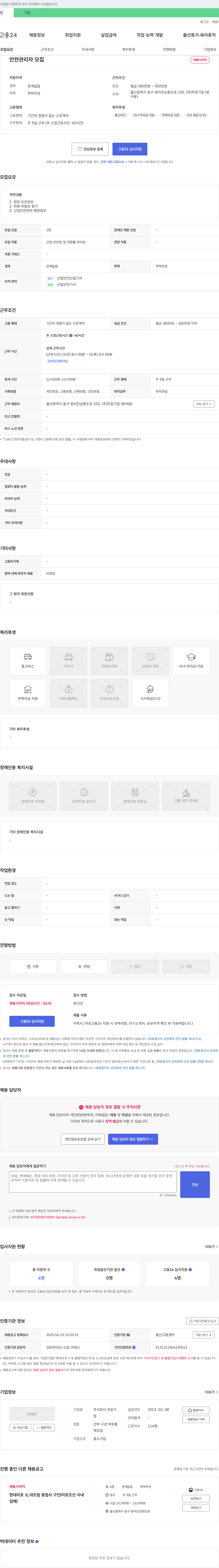Toggle 관심기업 star button
Image resolution: width=219 pixels, height=1568 pixels.
20,1427
